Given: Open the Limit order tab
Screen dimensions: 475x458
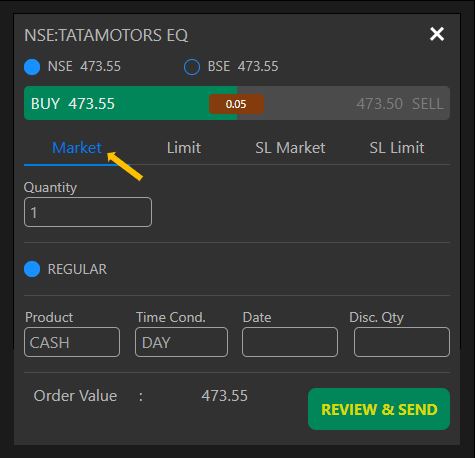Looking at the screenshot, I should [x=184, y=148].
